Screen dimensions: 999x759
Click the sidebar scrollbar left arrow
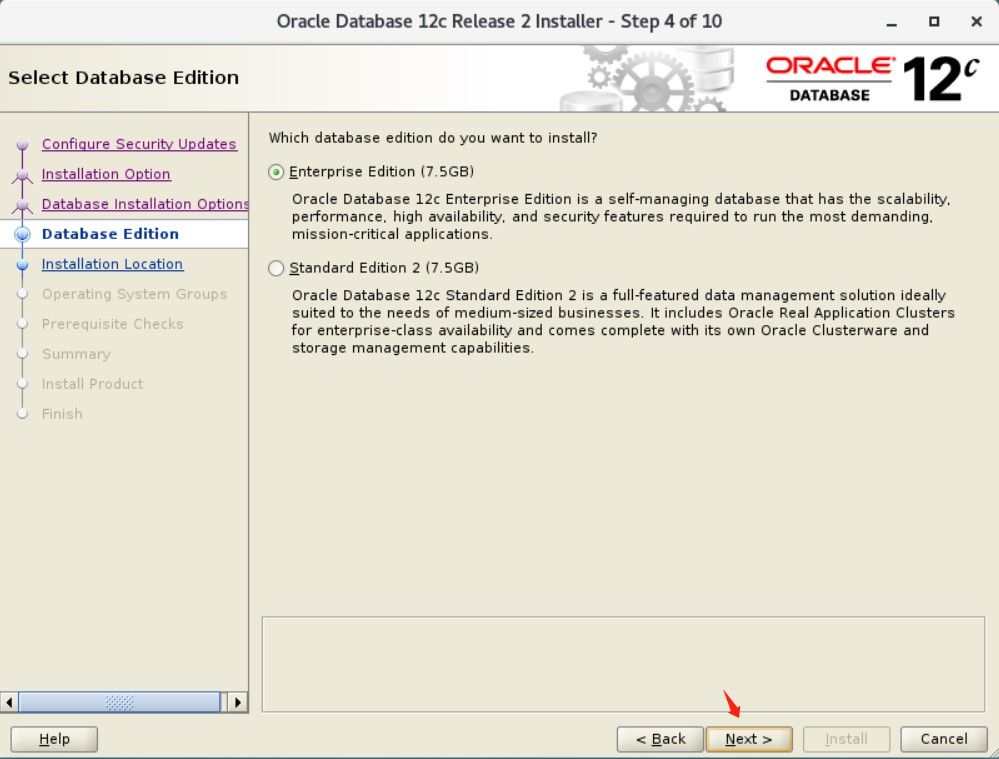point(9,702)
